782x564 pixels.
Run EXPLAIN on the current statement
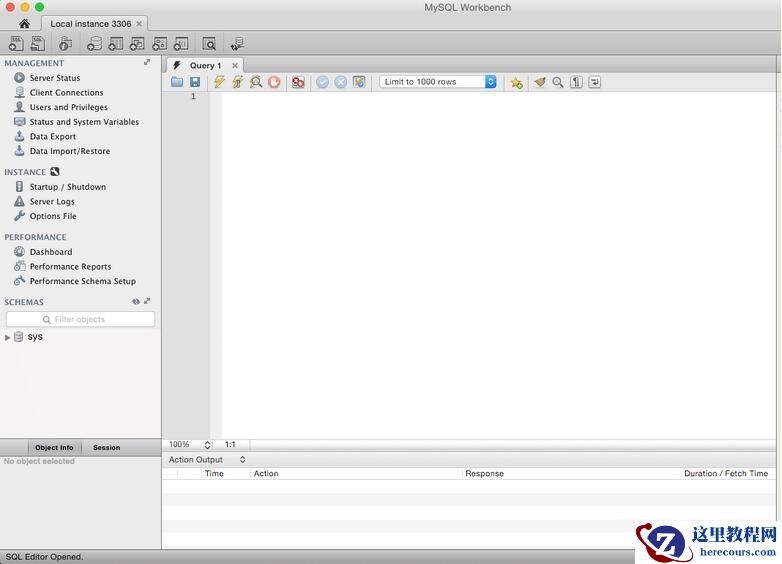pyautogui.click(x=256, y=82)
